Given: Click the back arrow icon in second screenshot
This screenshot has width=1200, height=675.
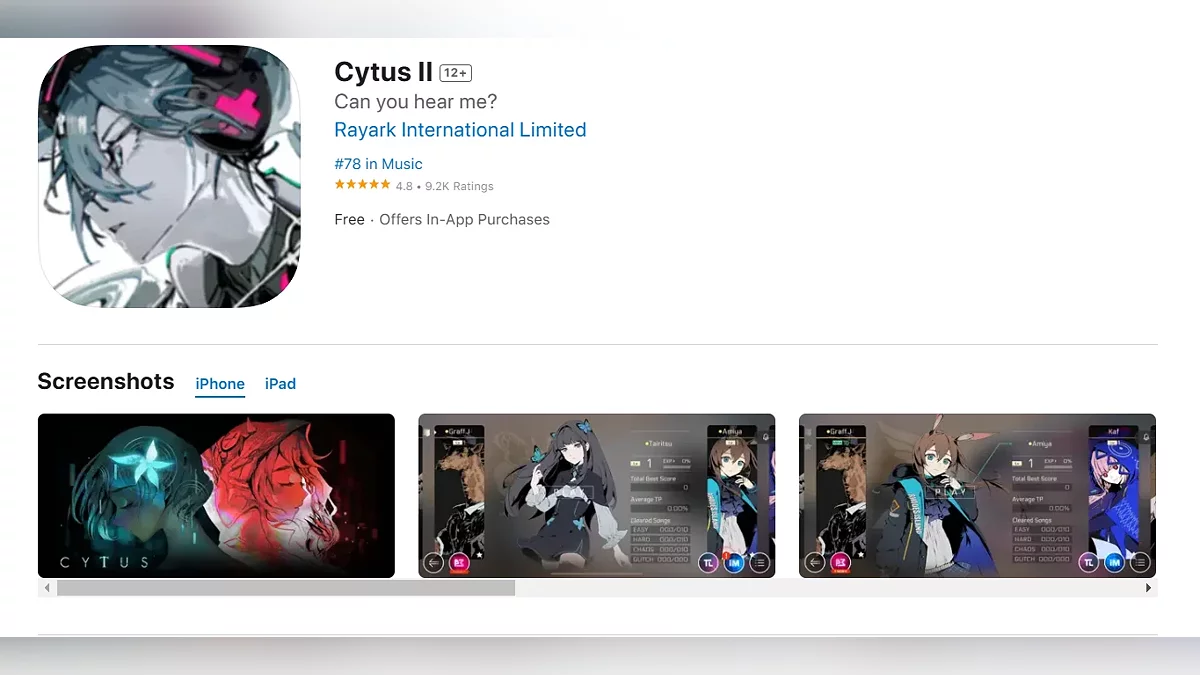Looking at the screenshot, I should pos(434,563).
